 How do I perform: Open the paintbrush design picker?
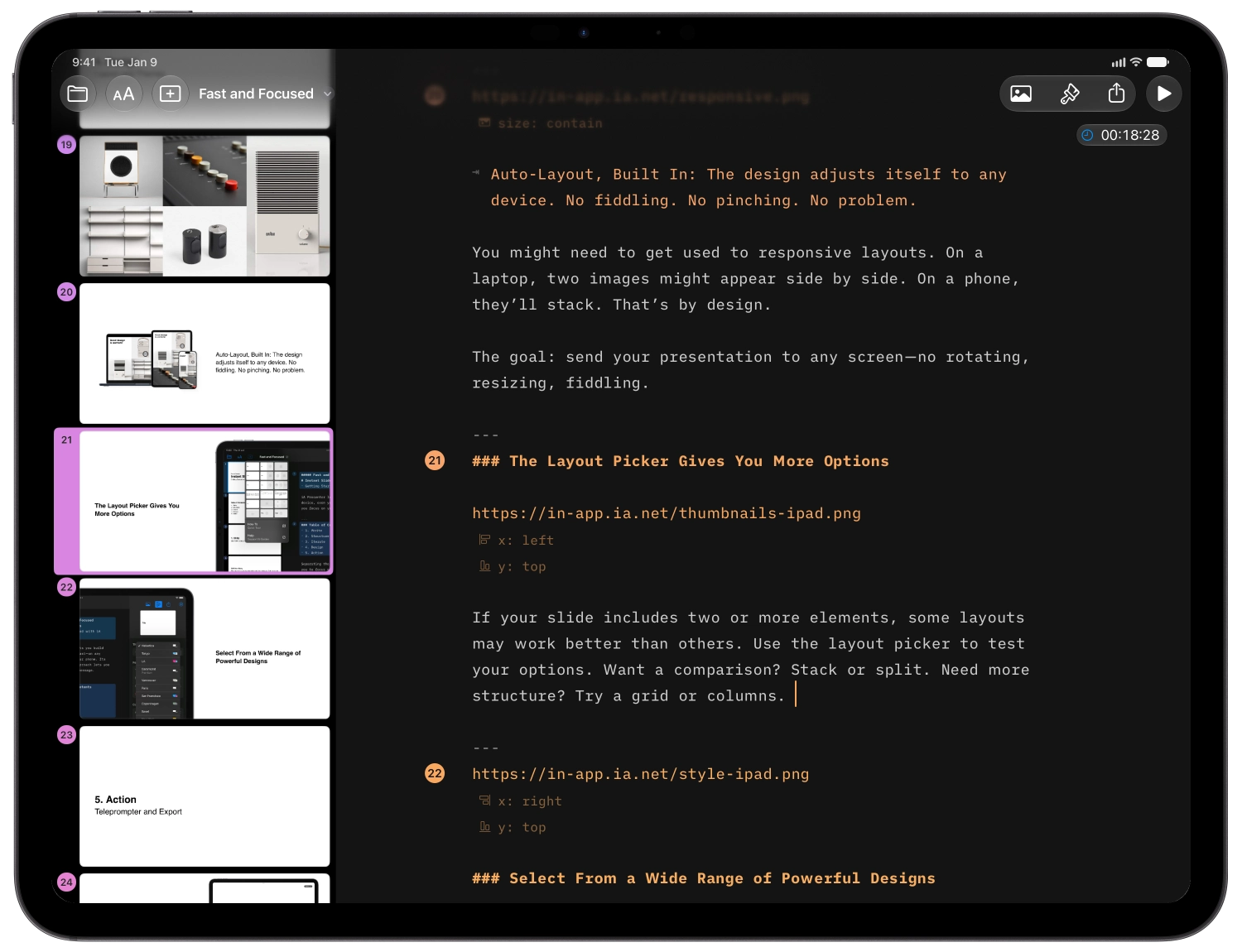(1069, 94)
